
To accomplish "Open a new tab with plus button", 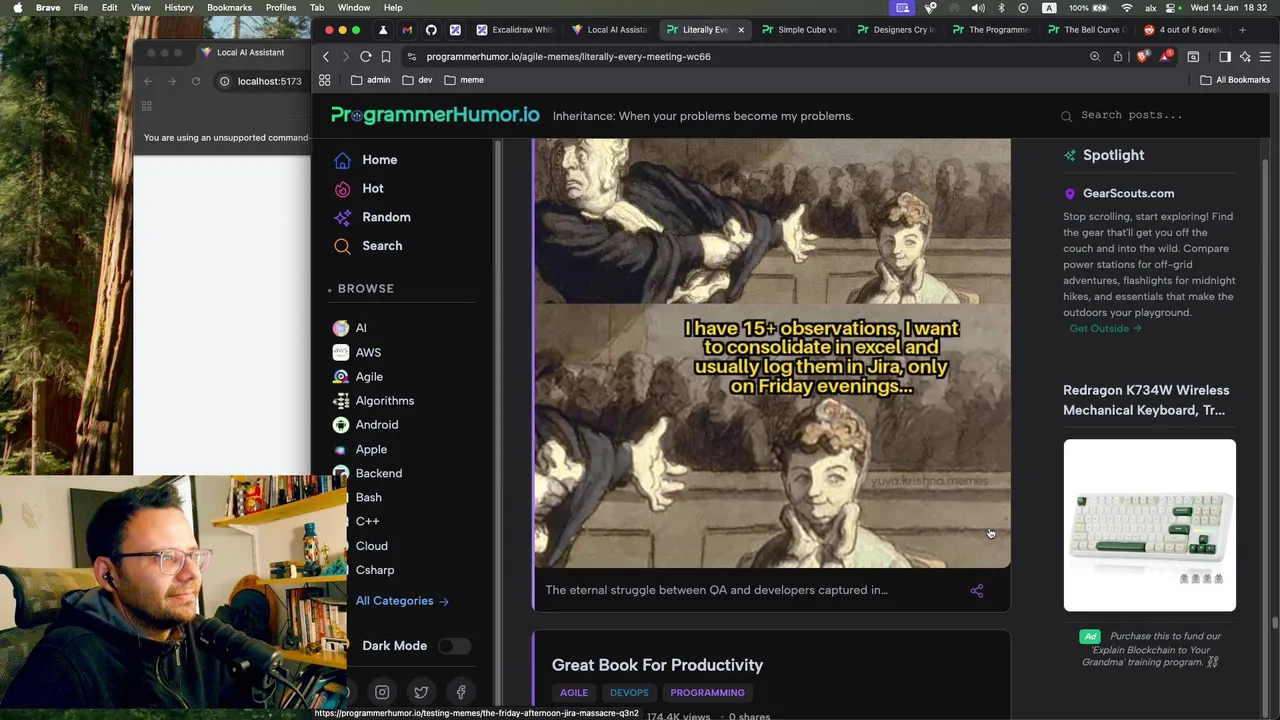I will [x=1243, y=30].
